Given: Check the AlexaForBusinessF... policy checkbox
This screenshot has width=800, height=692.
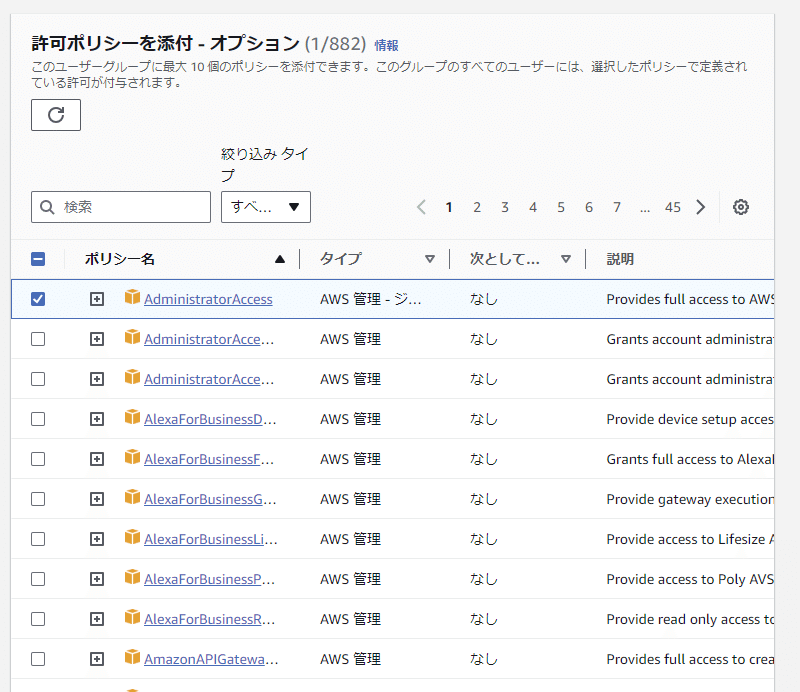Looking at the screenshot, I should pos(38,459).
